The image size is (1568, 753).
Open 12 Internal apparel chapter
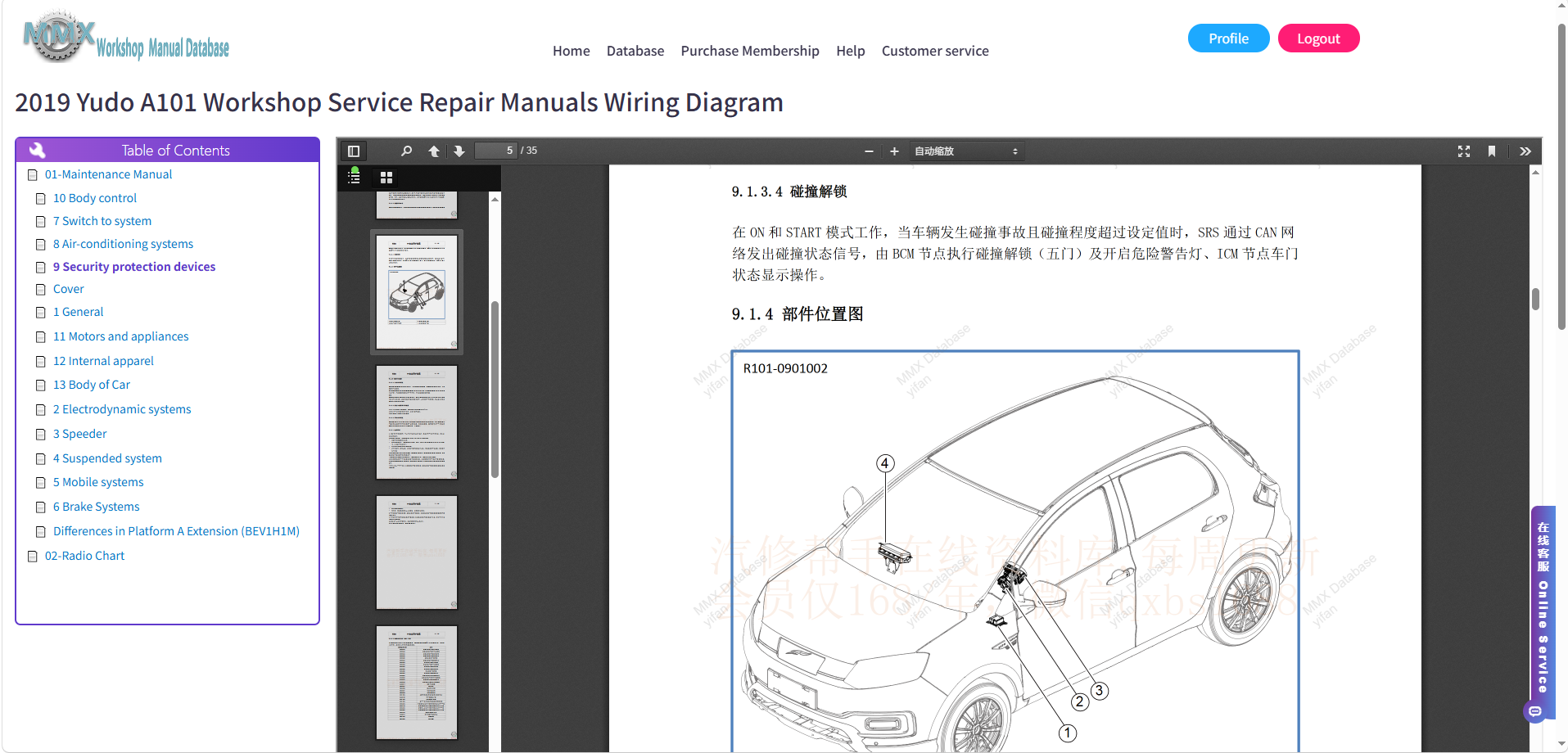tap(103, 361)
